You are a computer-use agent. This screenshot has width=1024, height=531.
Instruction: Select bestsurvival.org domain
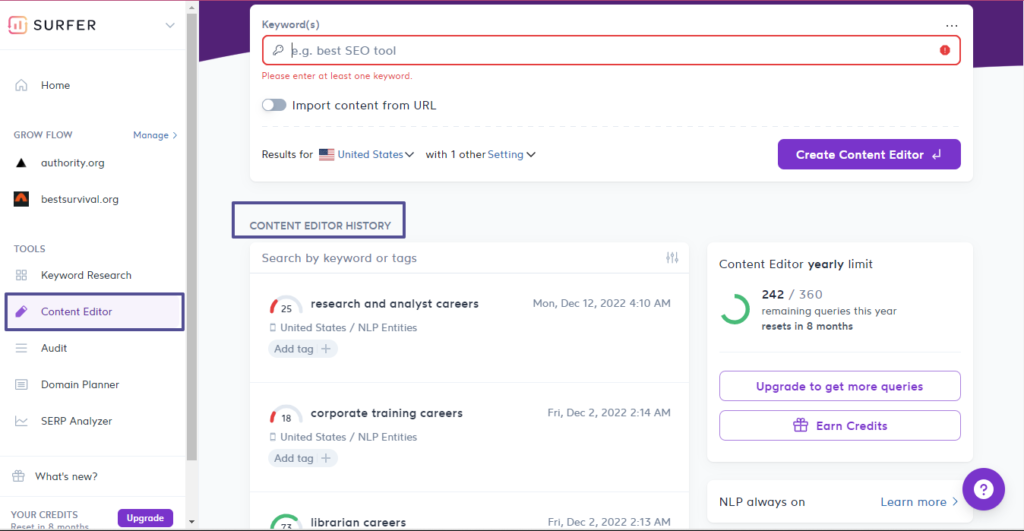pyautogui.click(x=80, y=199)
